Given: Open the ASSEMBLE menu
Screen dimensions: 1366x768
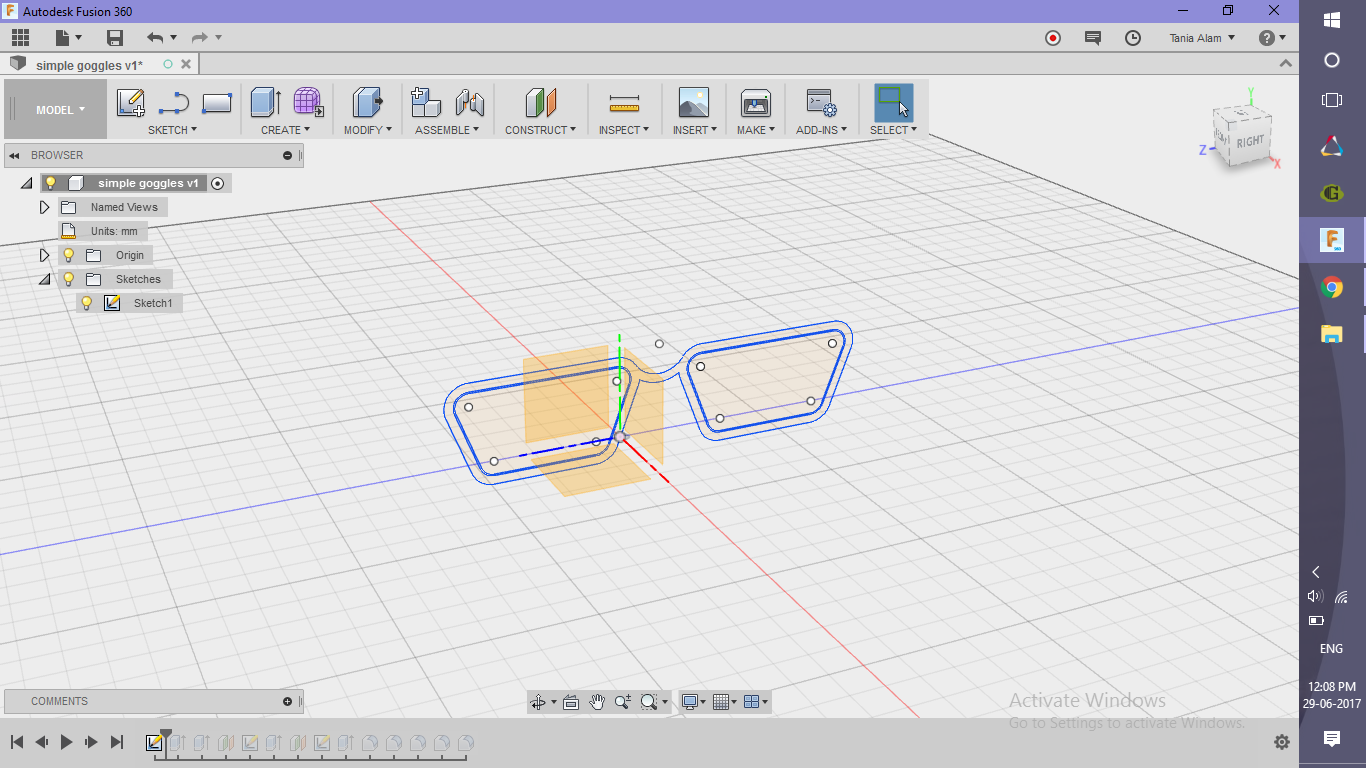Looking at the screenshot, I should pos(447,130).
